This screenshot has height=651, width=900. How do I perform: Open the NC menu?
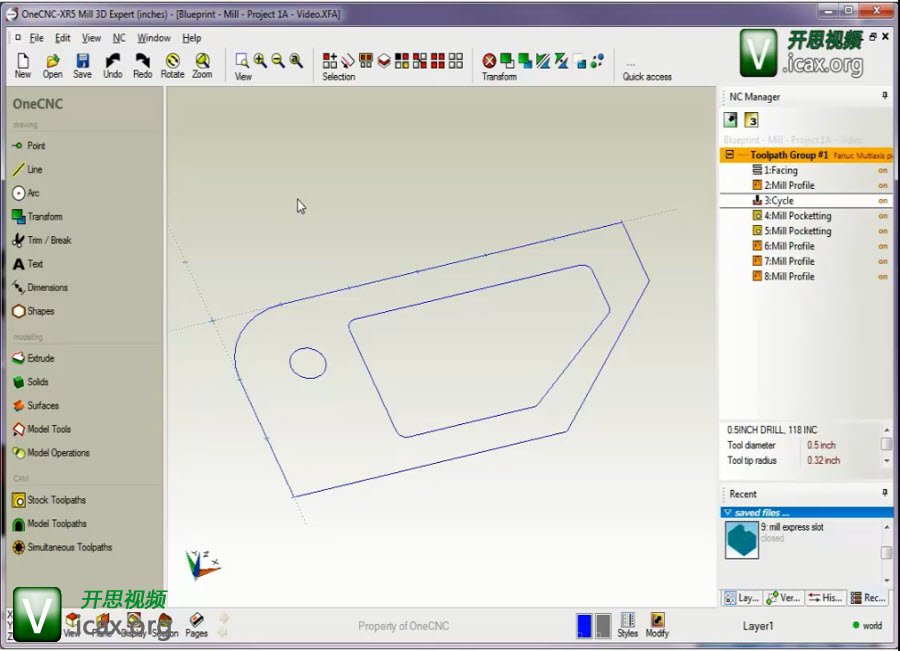119,38
